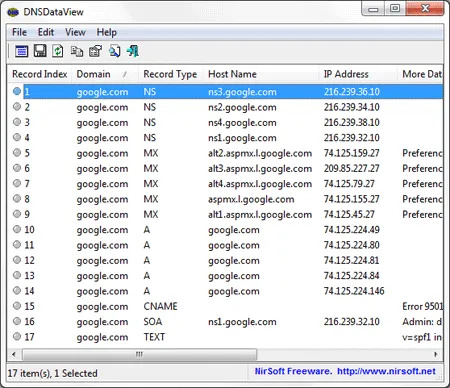Image resolution: width=450 pixels, height=388 pixels.
Task: Minimize the DNSDataView window
Action: 373,8
